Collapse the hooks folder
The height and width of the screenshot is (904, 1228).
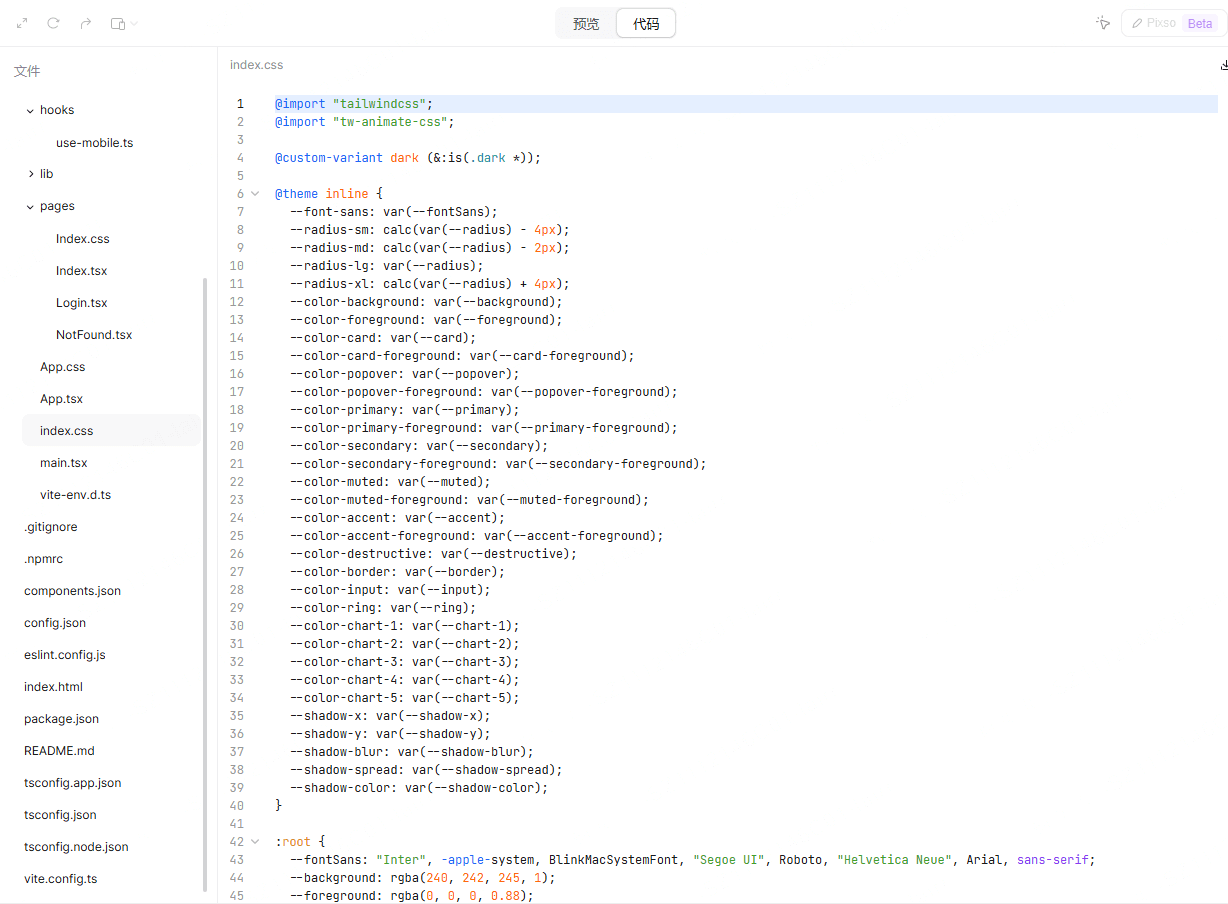(31, 111)
